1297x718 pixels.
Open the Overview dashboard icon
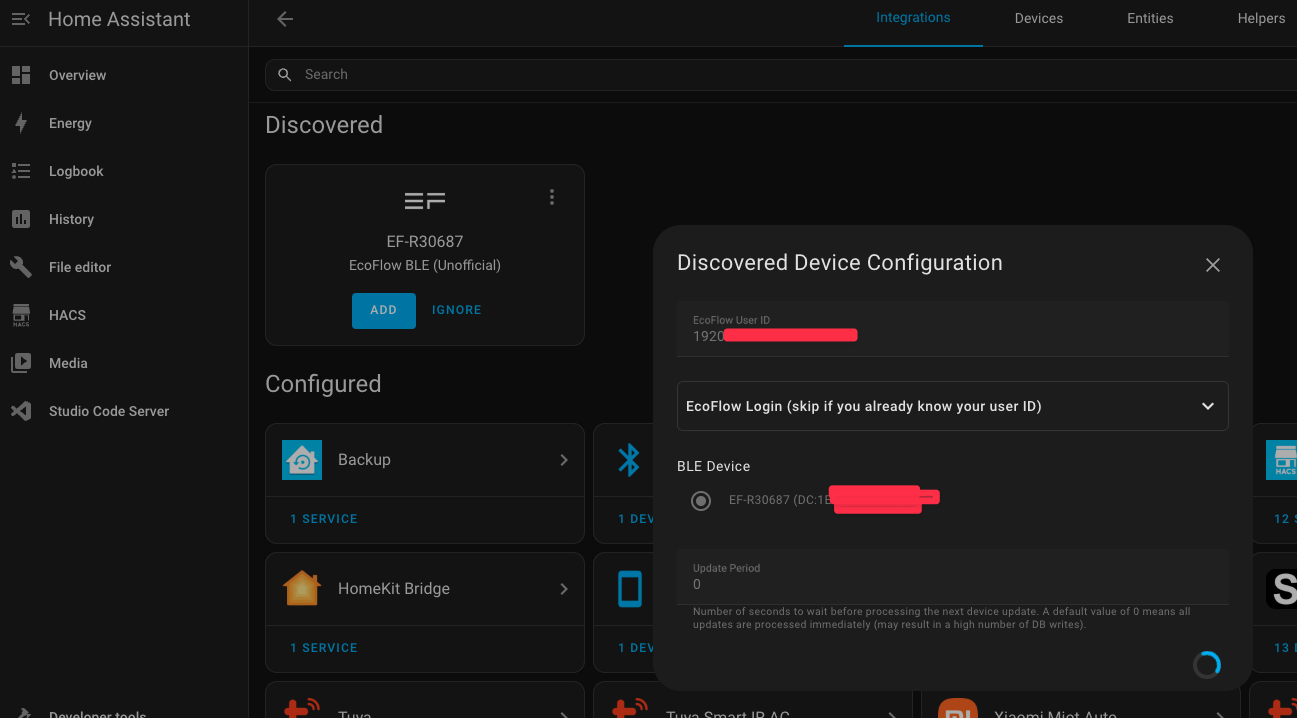click(21, 75)
